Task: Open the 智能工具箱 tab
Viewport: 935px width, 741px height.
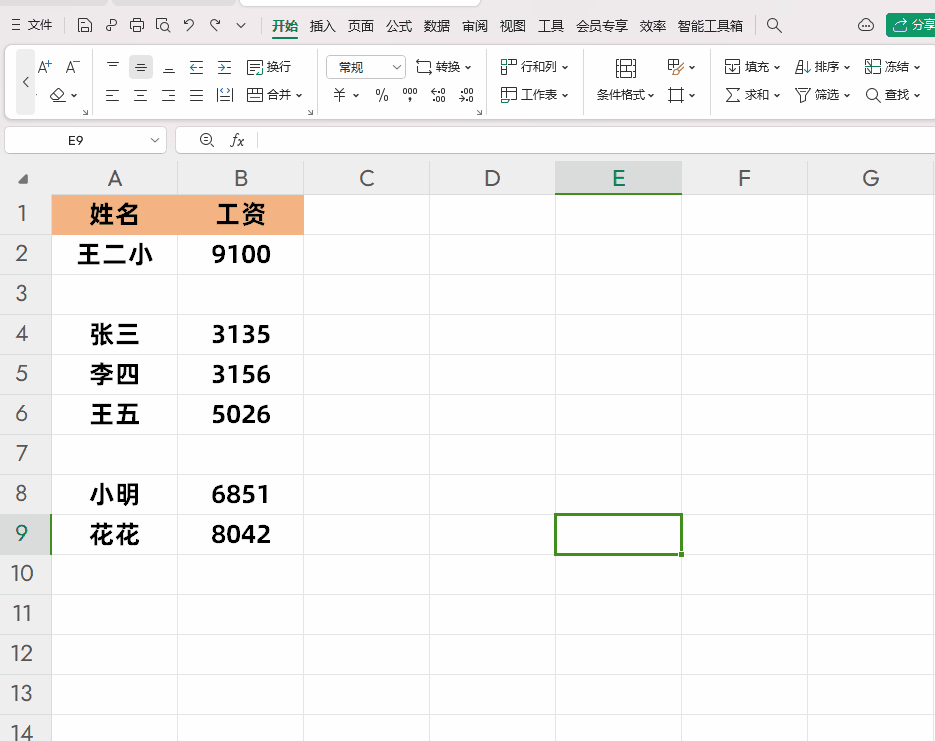Action: (710, 26)
